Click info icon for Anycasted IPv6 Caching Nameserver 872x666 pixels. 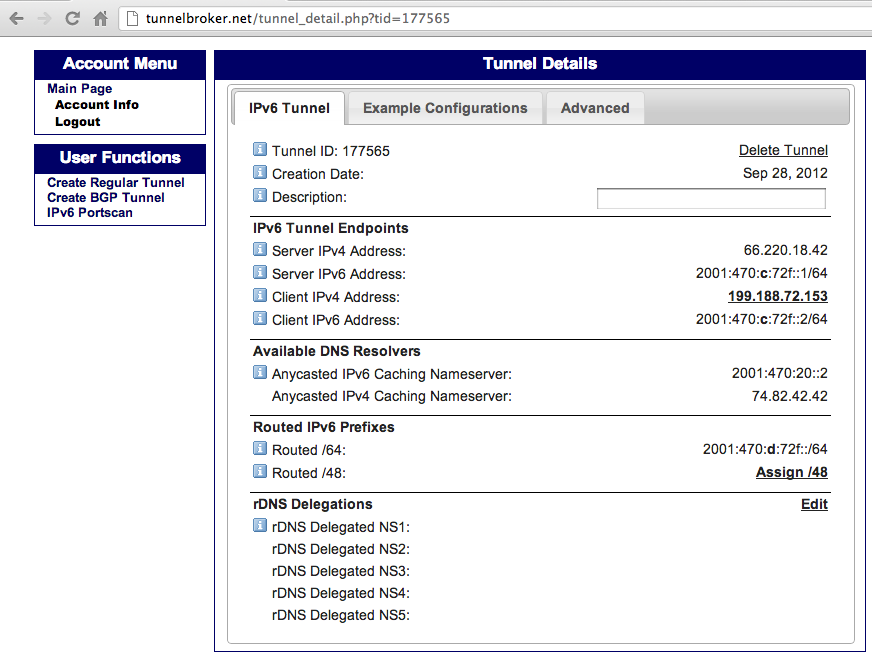pyautogui.click(x=260, y=373)
